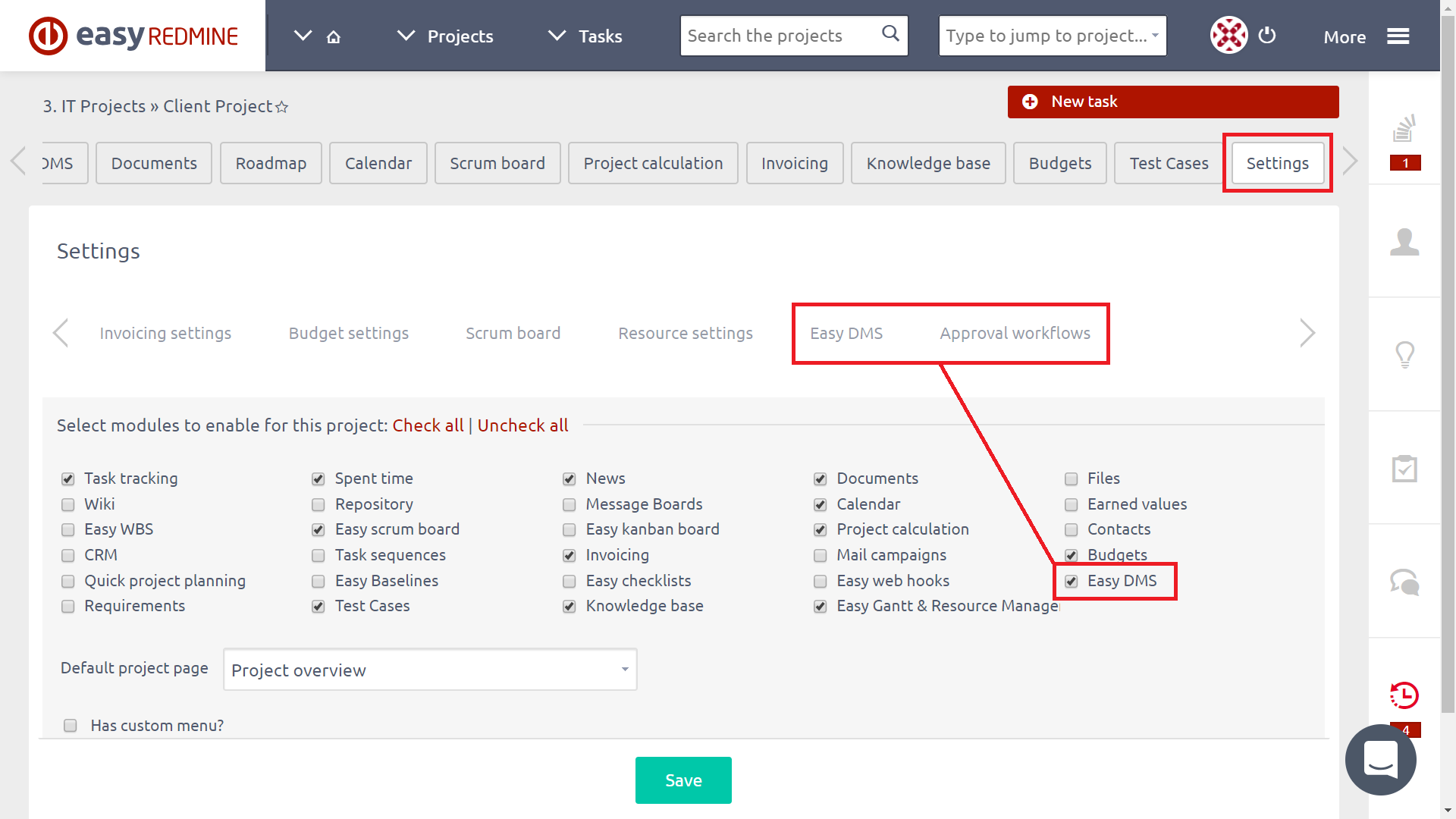Screen dimensions: 1456x819
Task: Expand the home dropdown chevron
Action: 303,36
